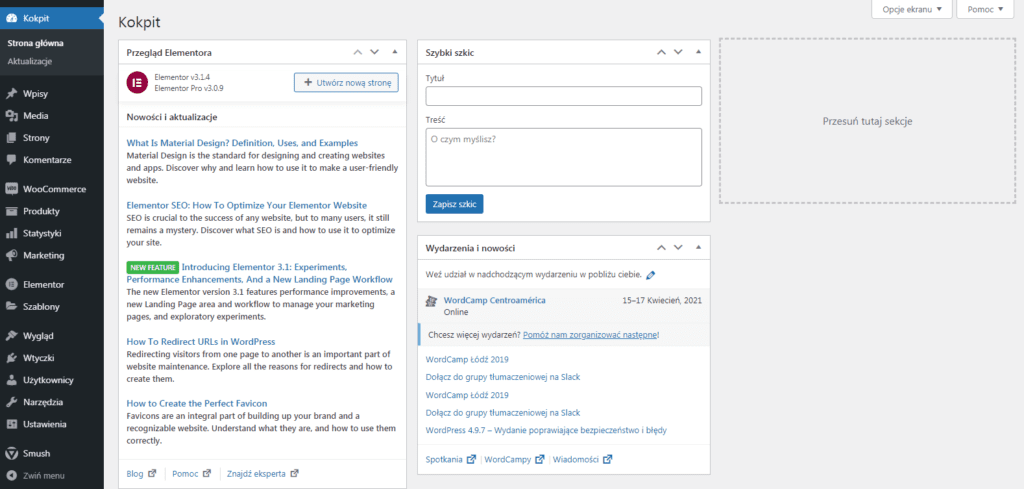
Task: Open the Pomoc help dropdown at top
Action: 985,9
